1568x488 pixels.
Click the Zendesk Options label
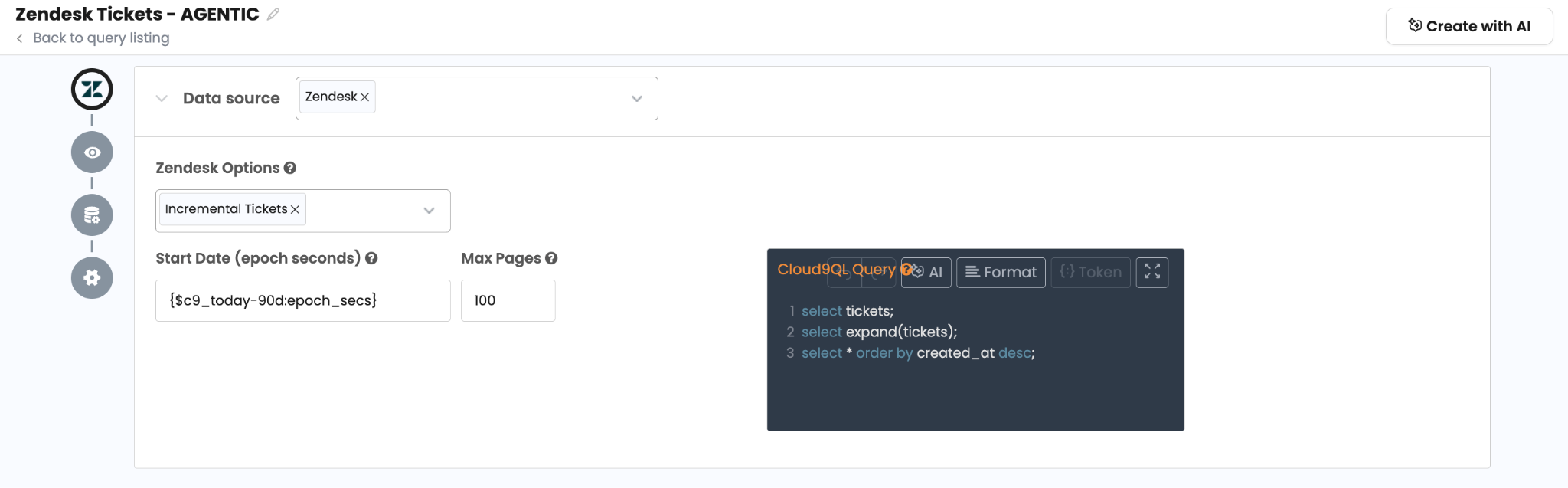coord(217,168)
